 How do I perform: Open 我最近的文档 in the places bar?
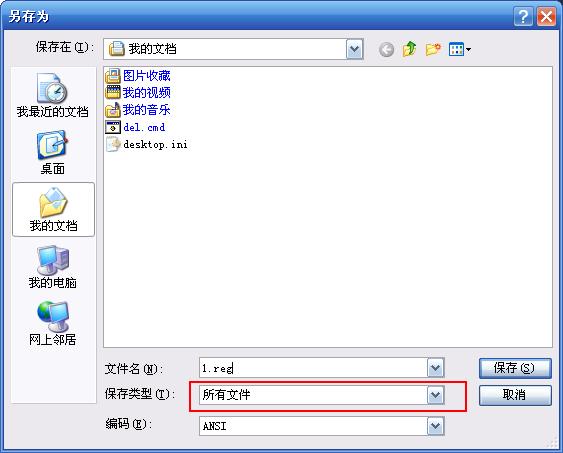(52, 95)
